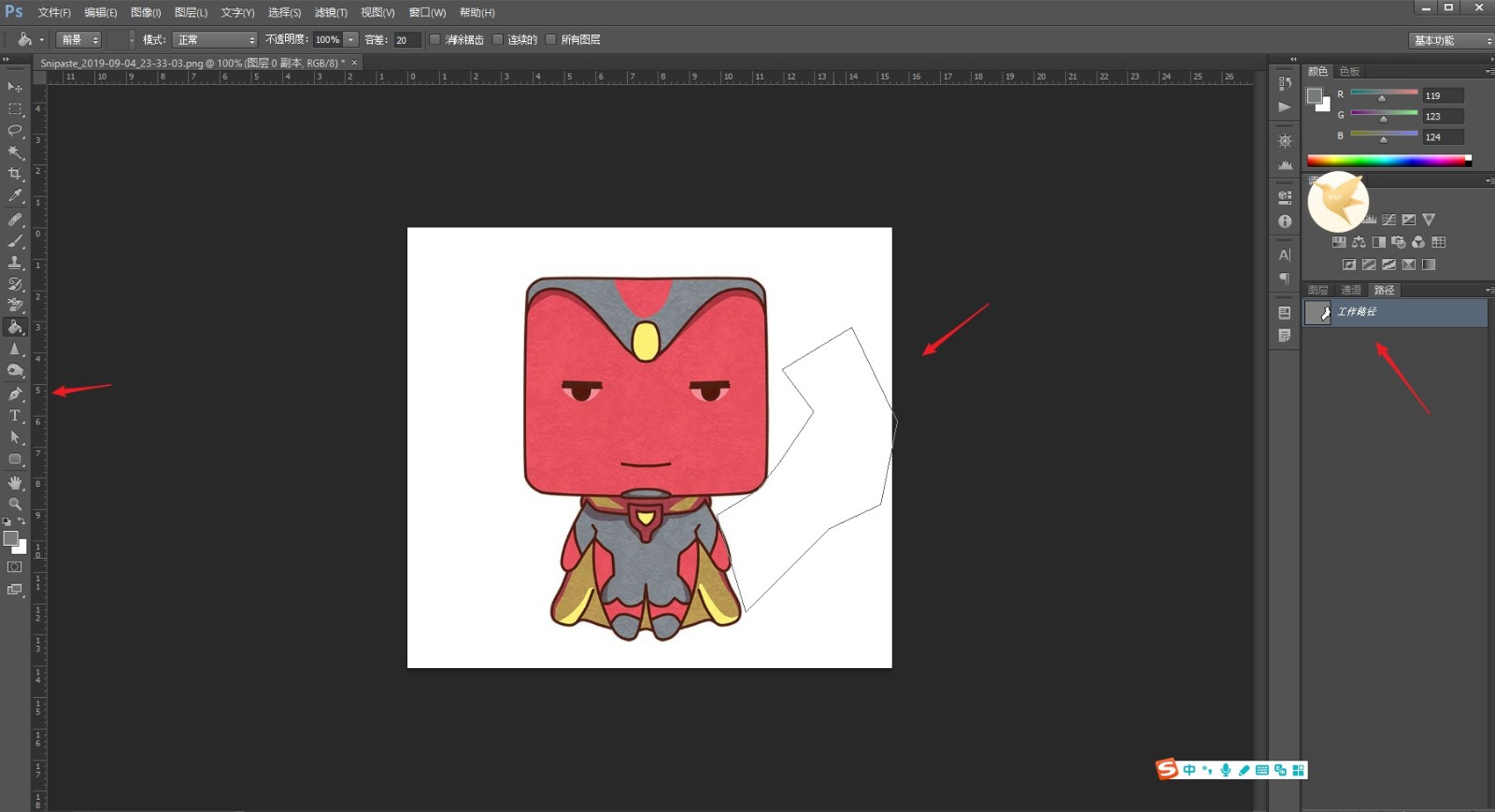Screen dimensions: 1495x812
Task: Select the Zoom tool
Action: pos(15,504)
